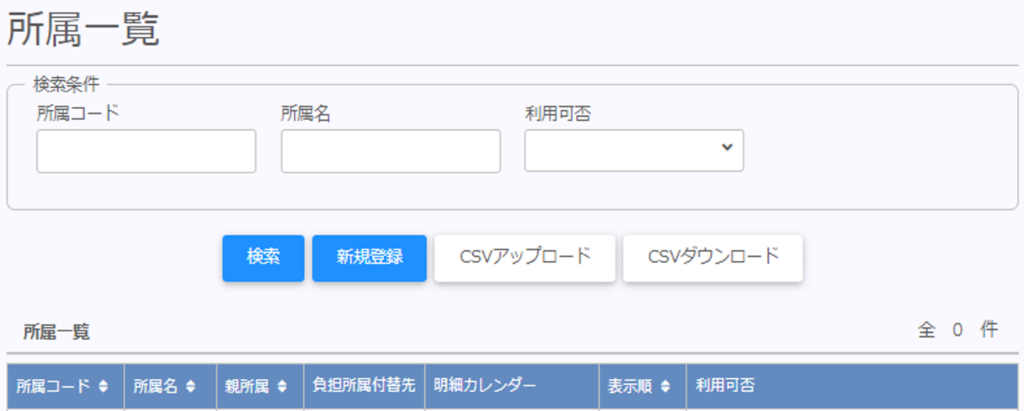Click the 新規登録 button
1024x411 pixels.
(369, 258)
